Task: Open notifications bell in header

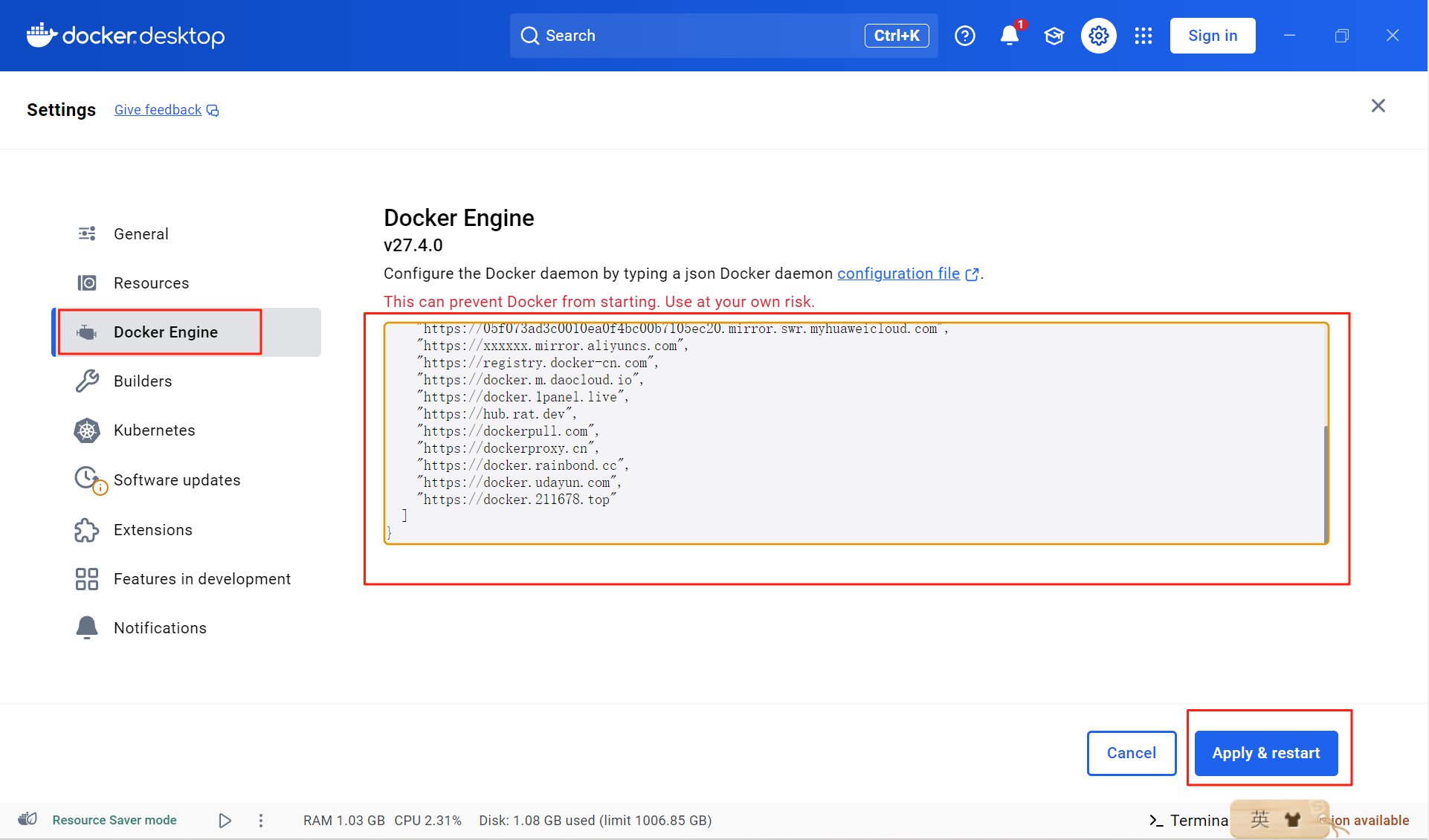Action: tap(1009, 36)
